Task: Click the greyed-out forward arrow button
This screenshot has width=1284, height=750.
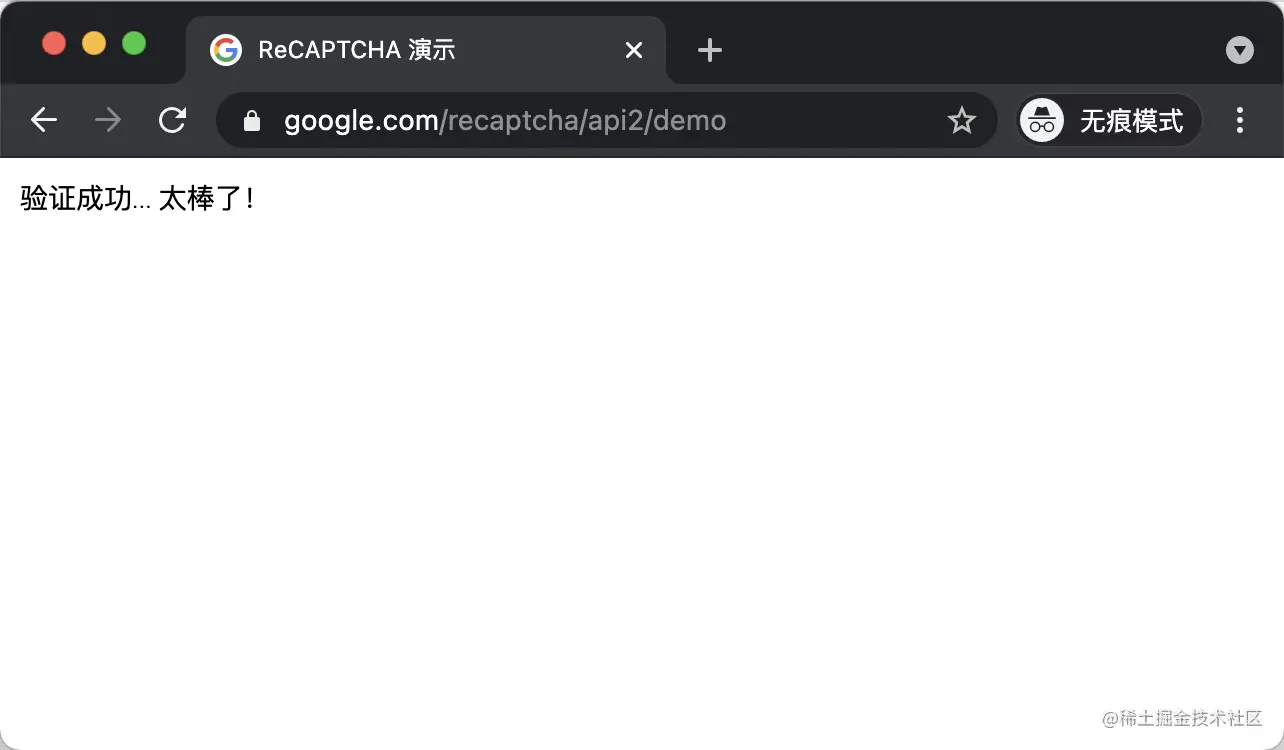Action: click(108, 120)
